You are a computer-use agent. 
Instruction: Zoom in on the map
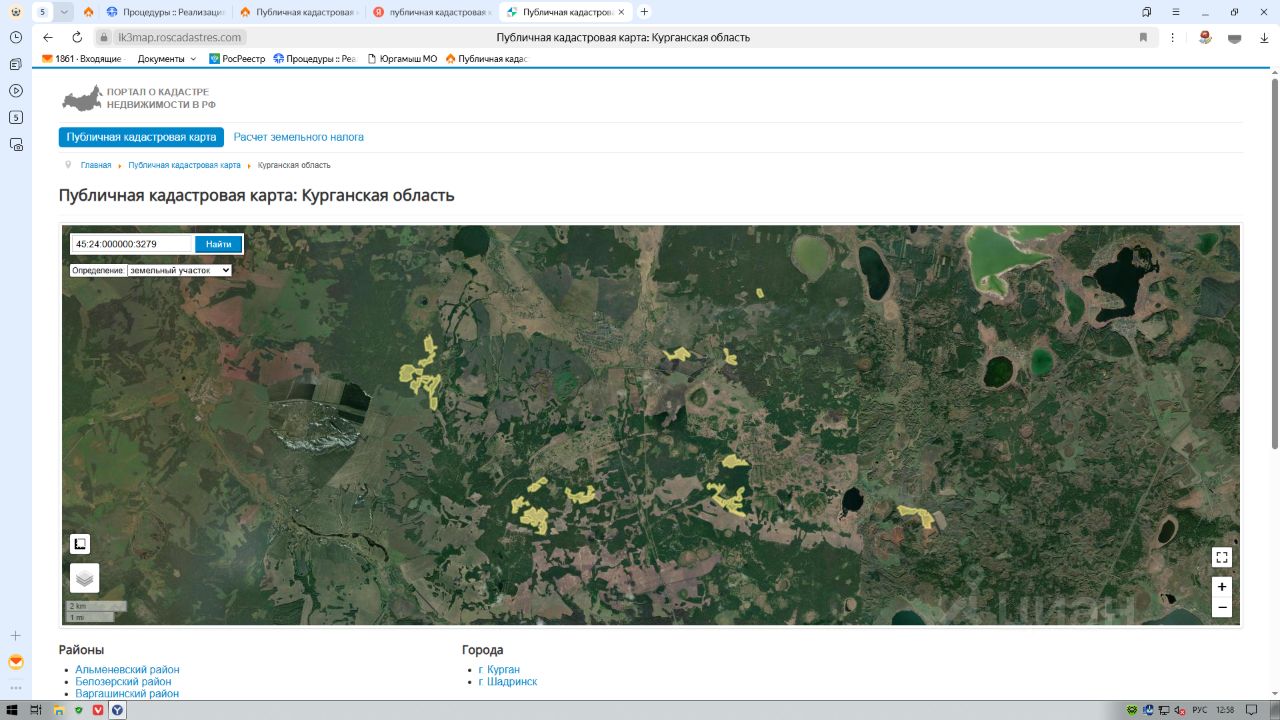point(1221,587)
